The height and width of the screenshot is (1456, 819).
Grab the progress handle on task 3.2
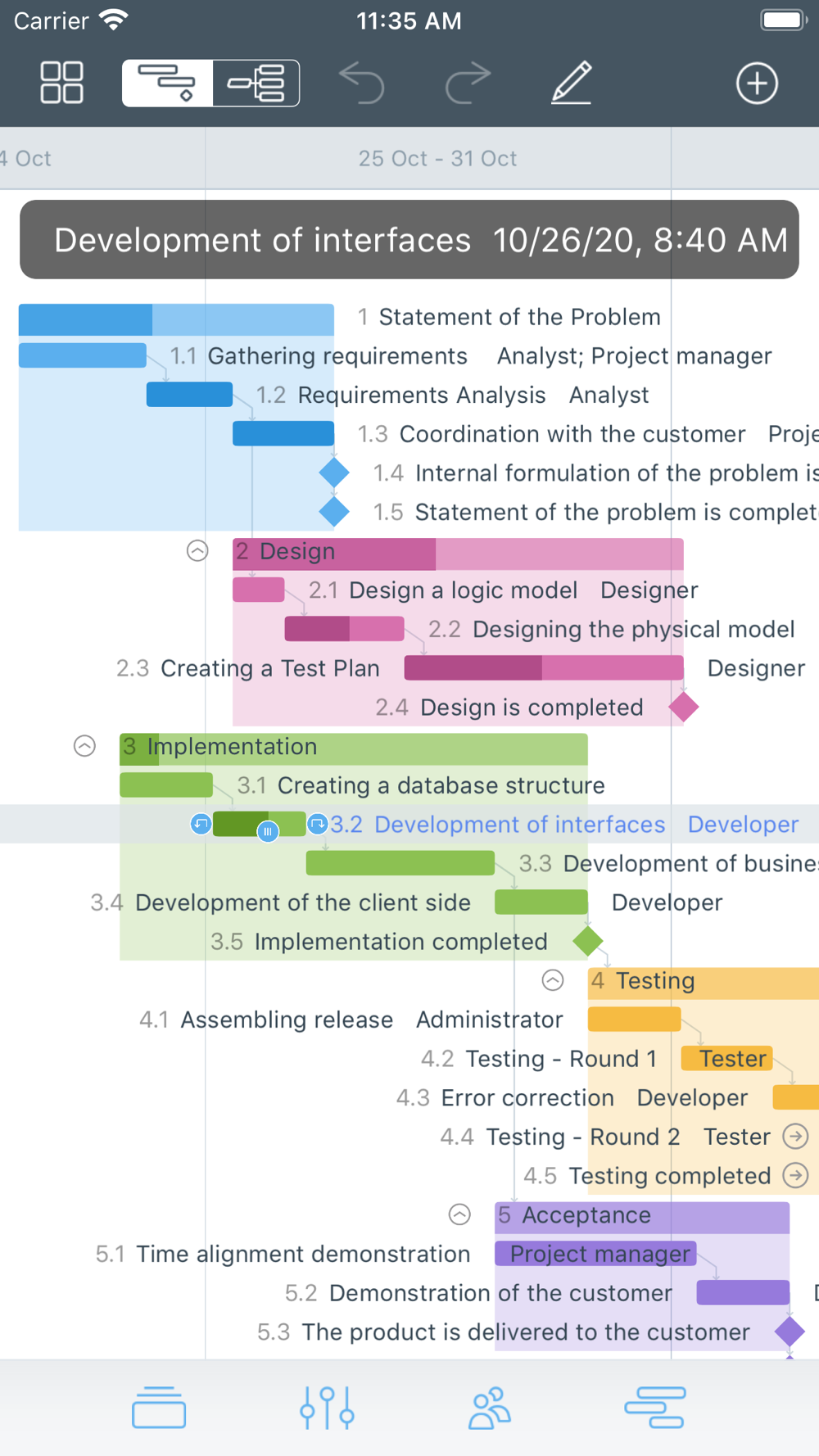tap(268, 832)
